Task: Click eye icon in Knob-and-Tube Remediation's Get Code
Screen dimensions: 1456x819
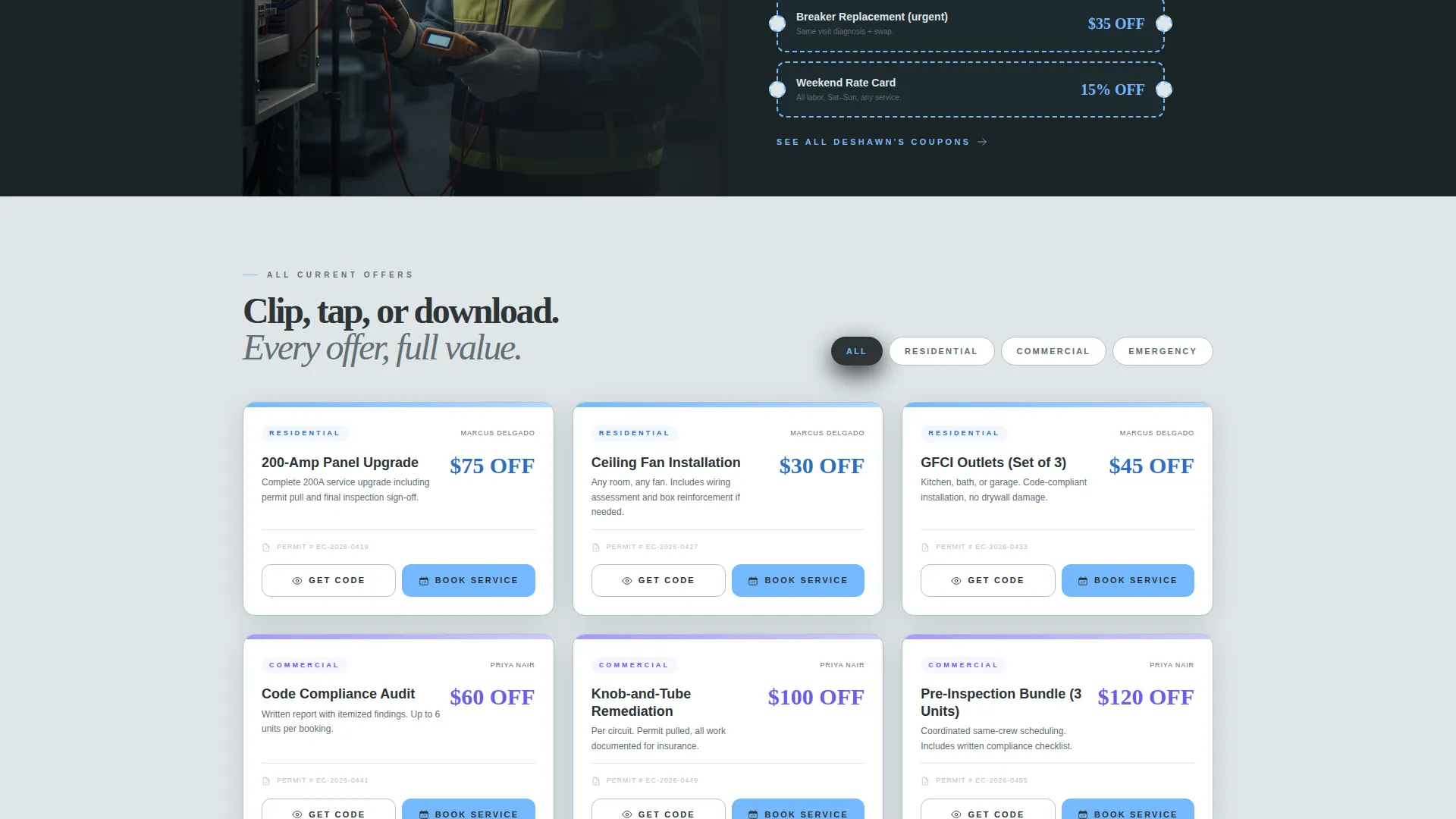Action: [x=627, y=814]
